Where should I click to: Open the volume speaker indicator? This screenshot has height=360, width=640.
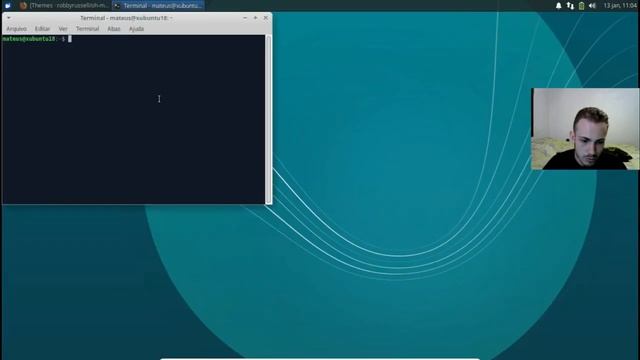click(x=592, y=6)
